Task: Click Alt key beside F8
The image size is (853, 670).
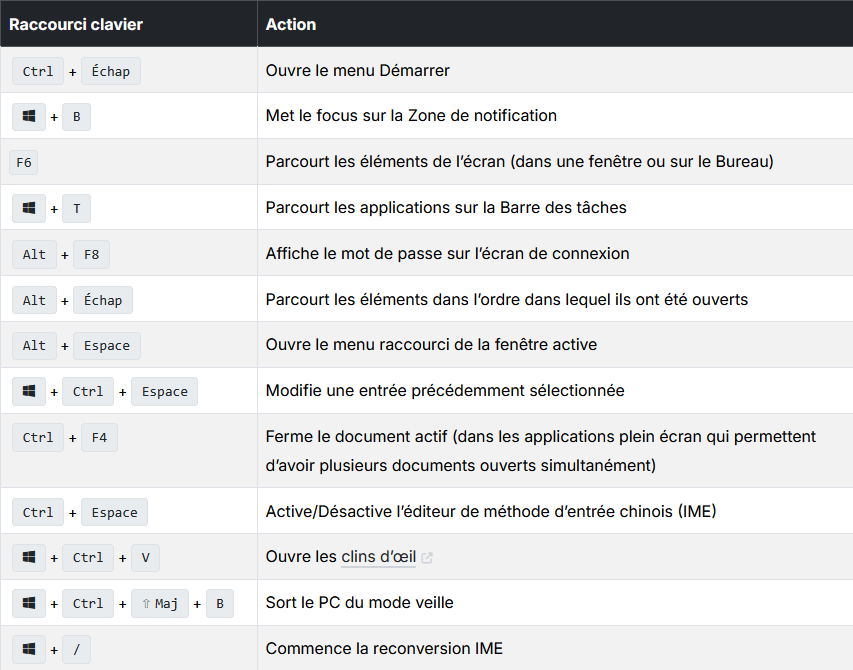Action: [34, 255]
